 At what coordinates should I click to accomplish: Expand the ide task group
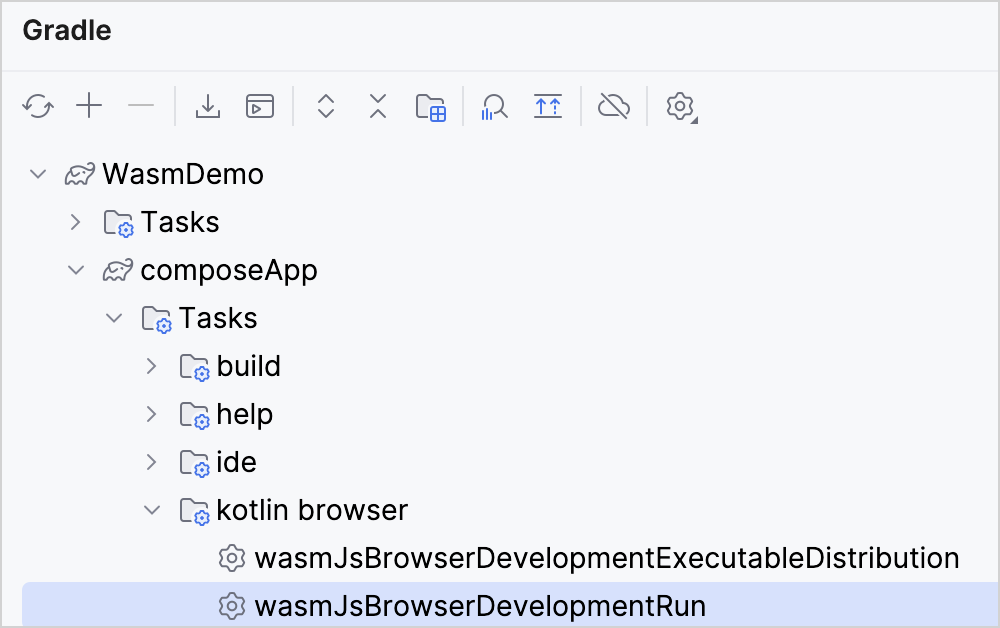151,462
